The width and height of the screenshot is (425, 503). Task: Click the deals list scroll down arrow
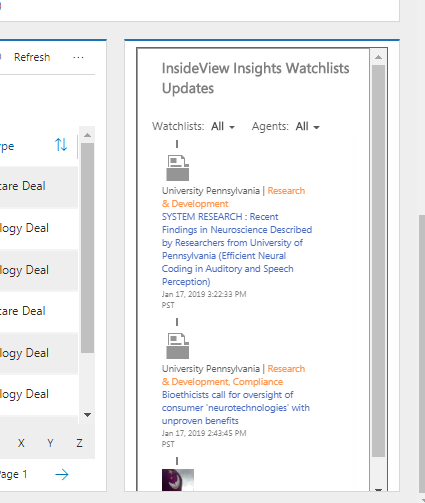point(88,415)
